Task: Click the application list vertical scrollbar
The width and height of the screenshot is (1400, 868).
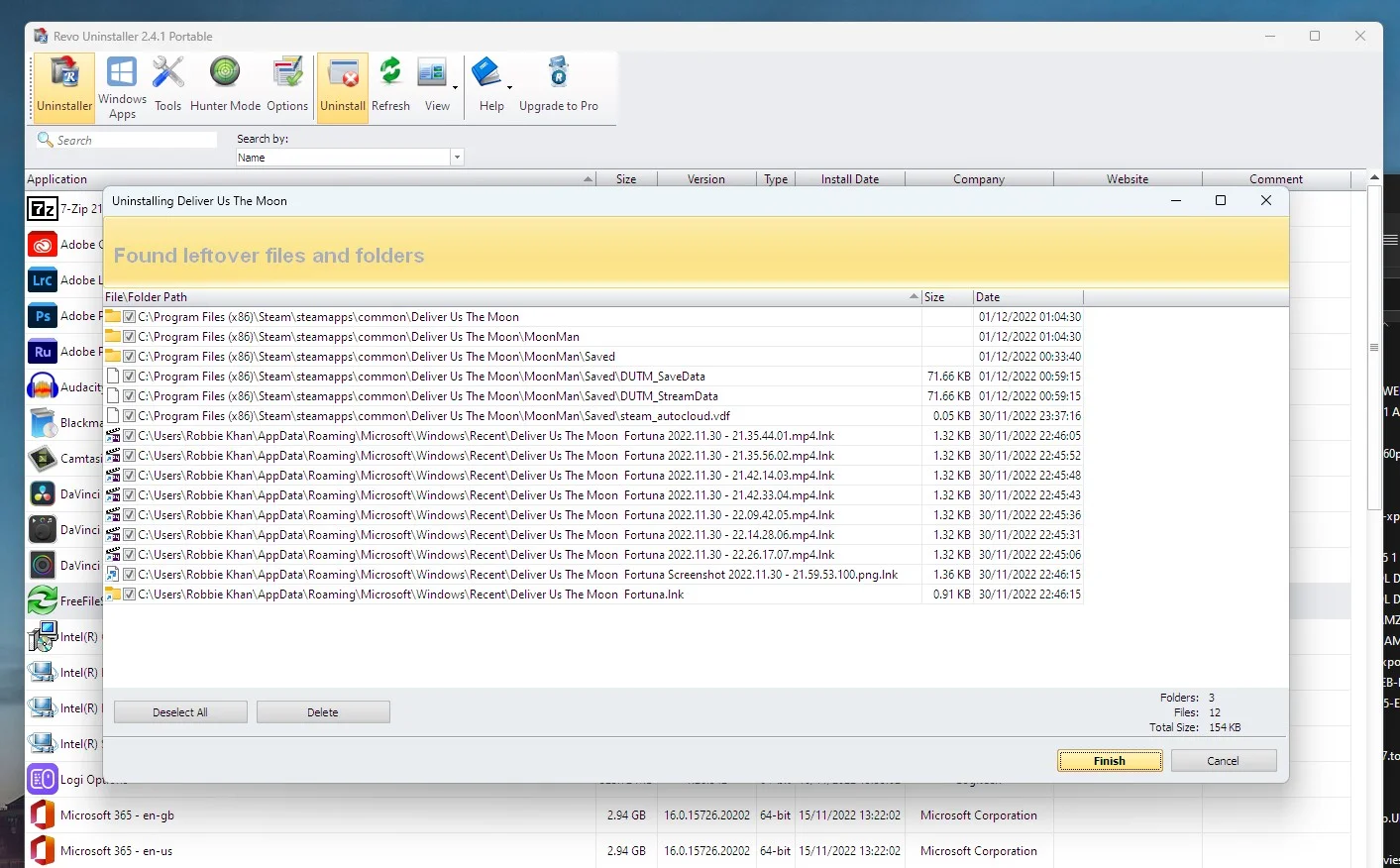Action: tap(1374, 347)
